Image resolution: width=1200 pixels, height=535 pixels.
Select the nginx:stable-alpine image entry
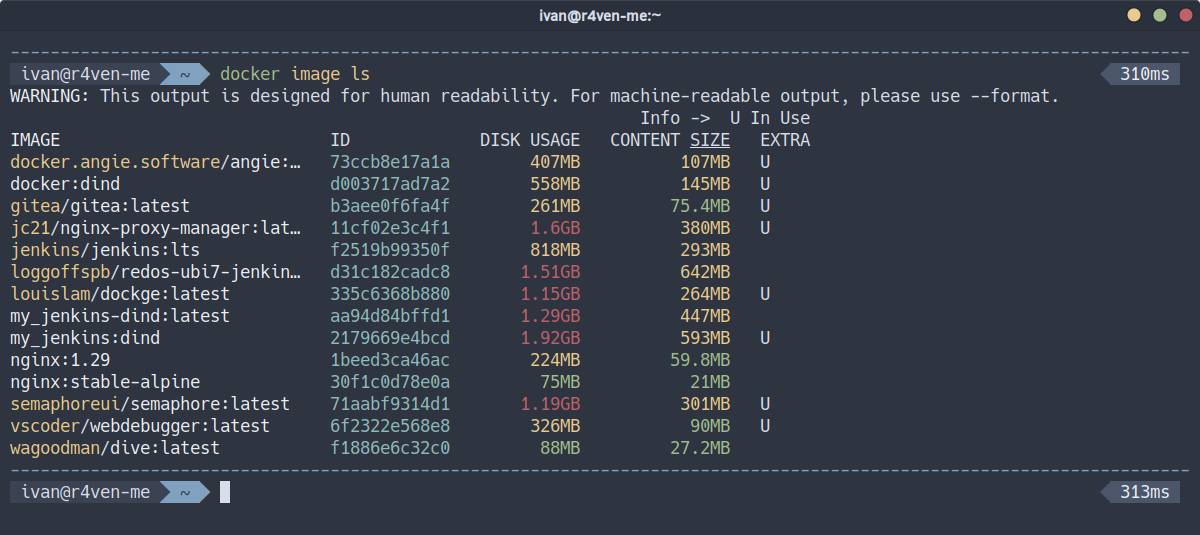pos(105,382)
